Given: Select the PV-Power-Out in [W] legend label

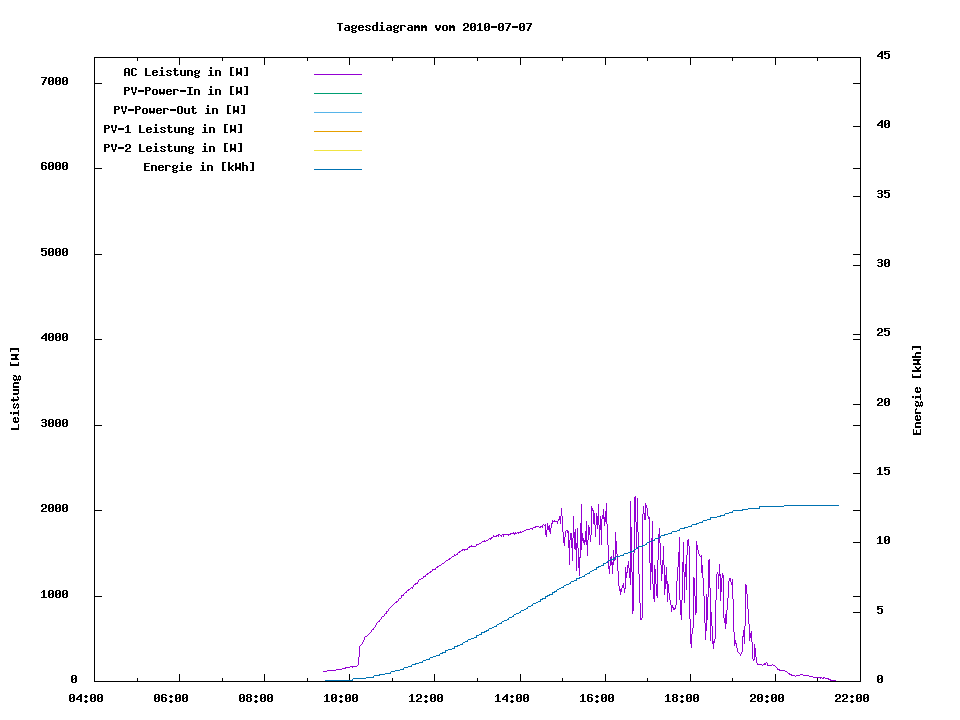Looking at the screenshot, I should pyautogui.click(x=180, y=110).
